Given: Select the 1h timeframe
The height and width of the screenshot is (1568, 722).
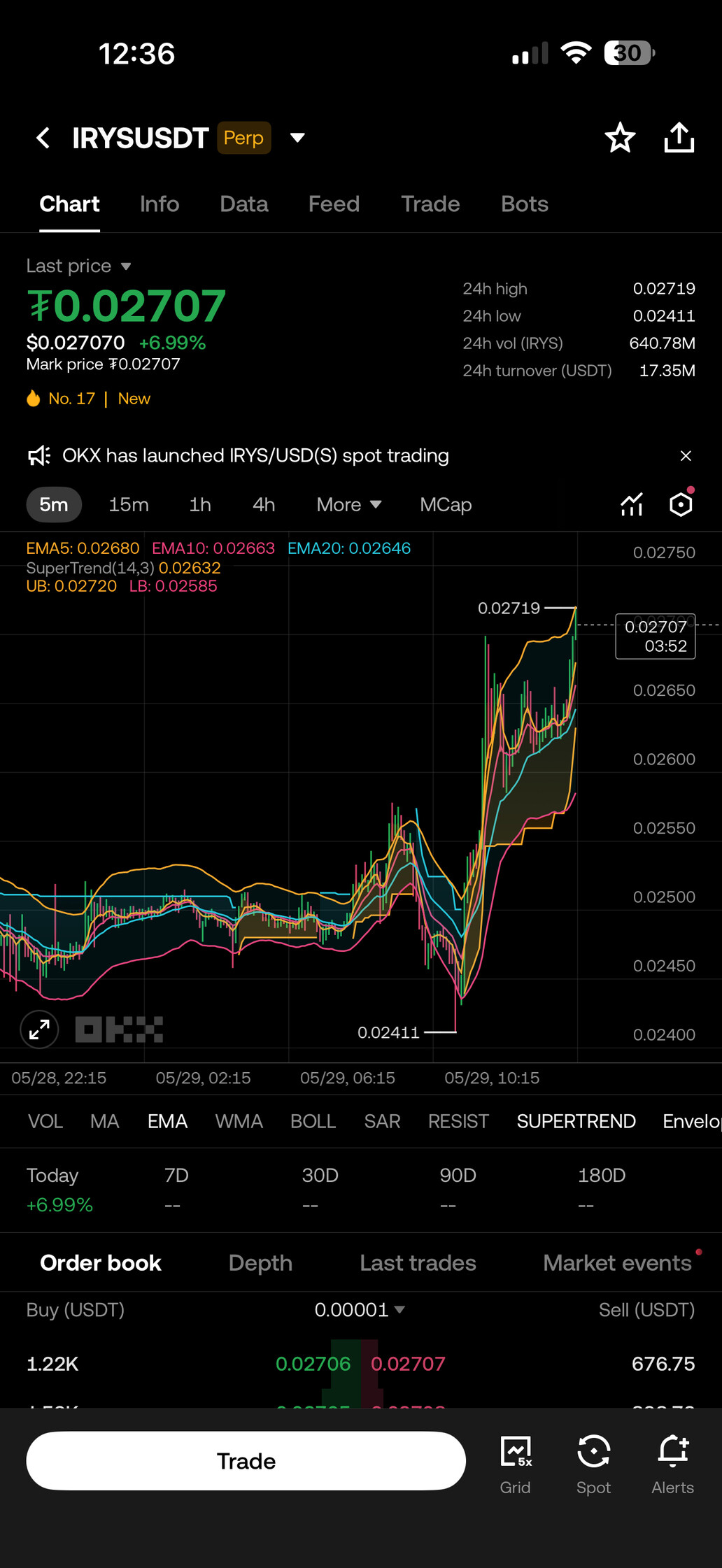Looking at the screenshot, I should [200, 504].
